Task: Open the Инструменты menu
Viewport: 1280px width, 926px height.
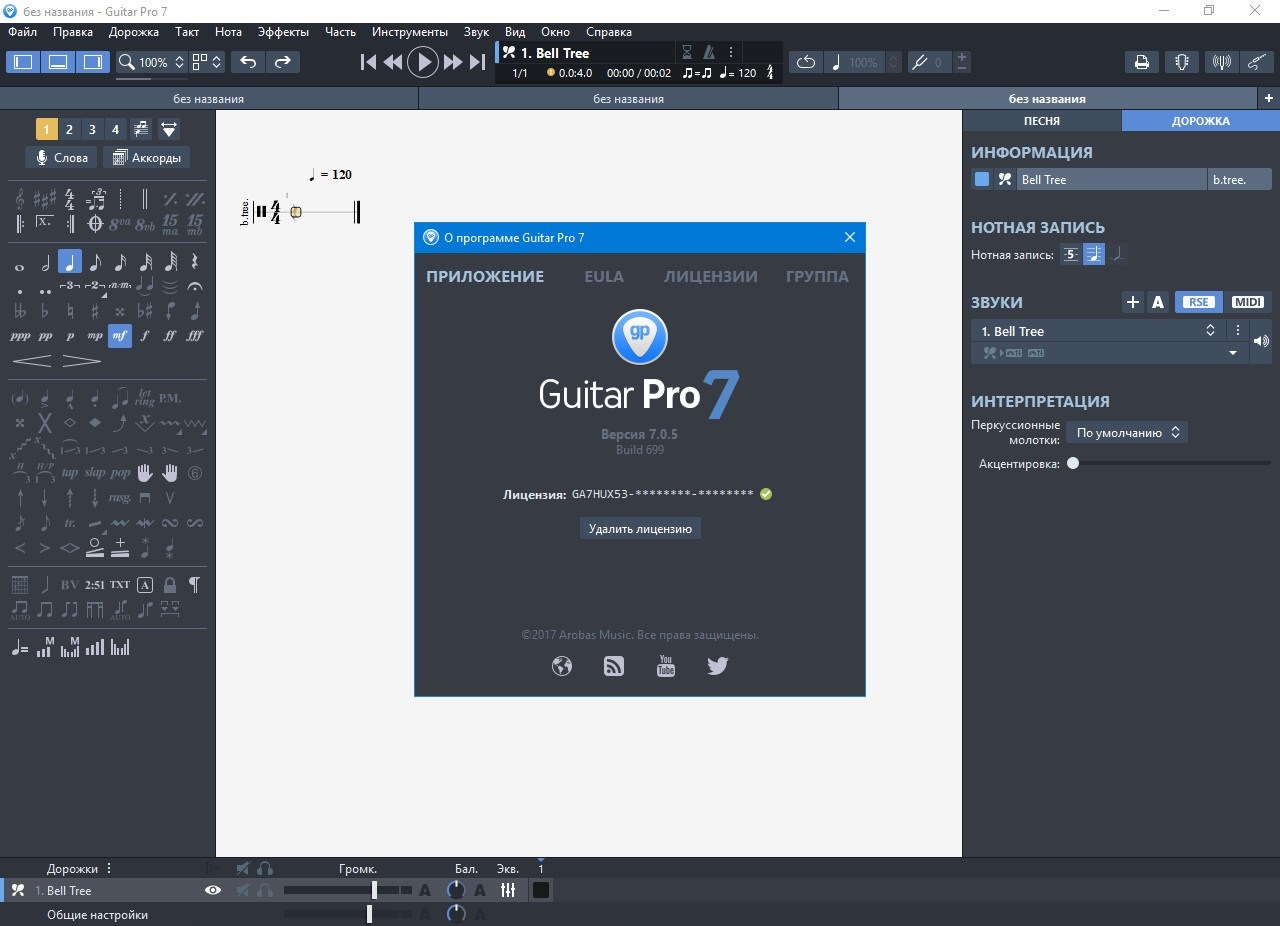Action: point(410,32)
